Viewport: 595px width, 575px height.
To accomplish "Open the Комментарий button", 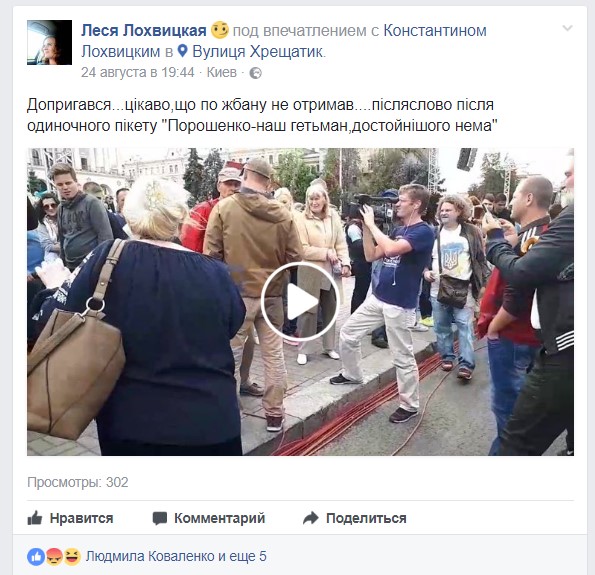I will tap(209, 518).
